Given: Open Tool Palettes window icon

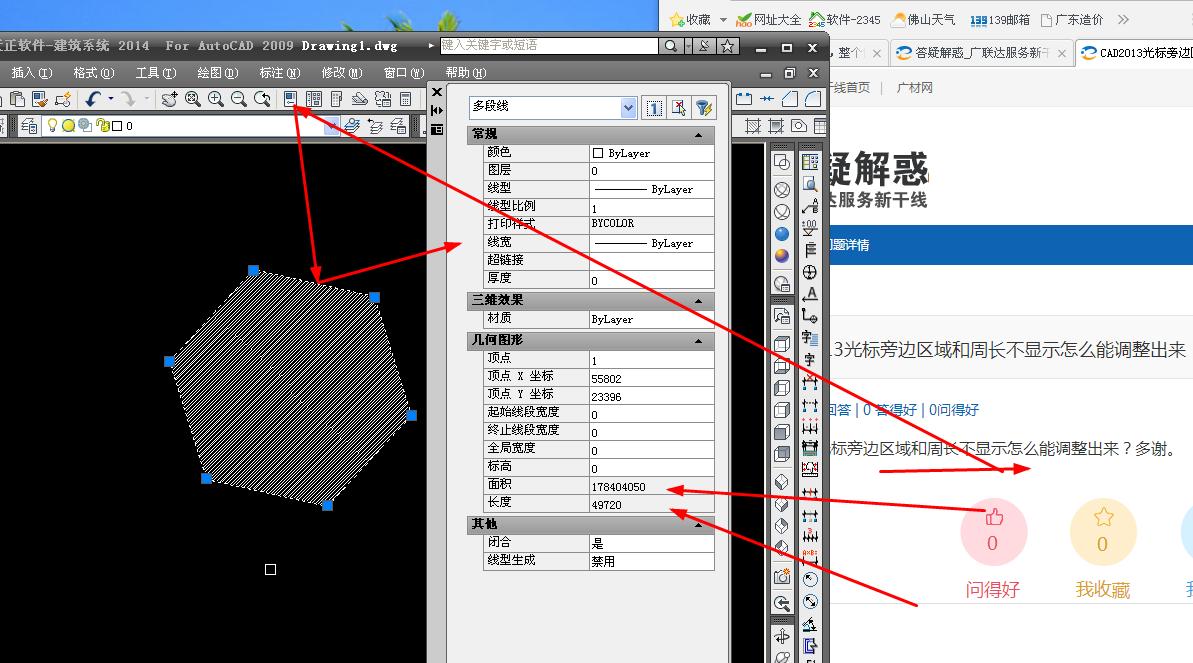Looking at the screenshot, I should [336, 99].
